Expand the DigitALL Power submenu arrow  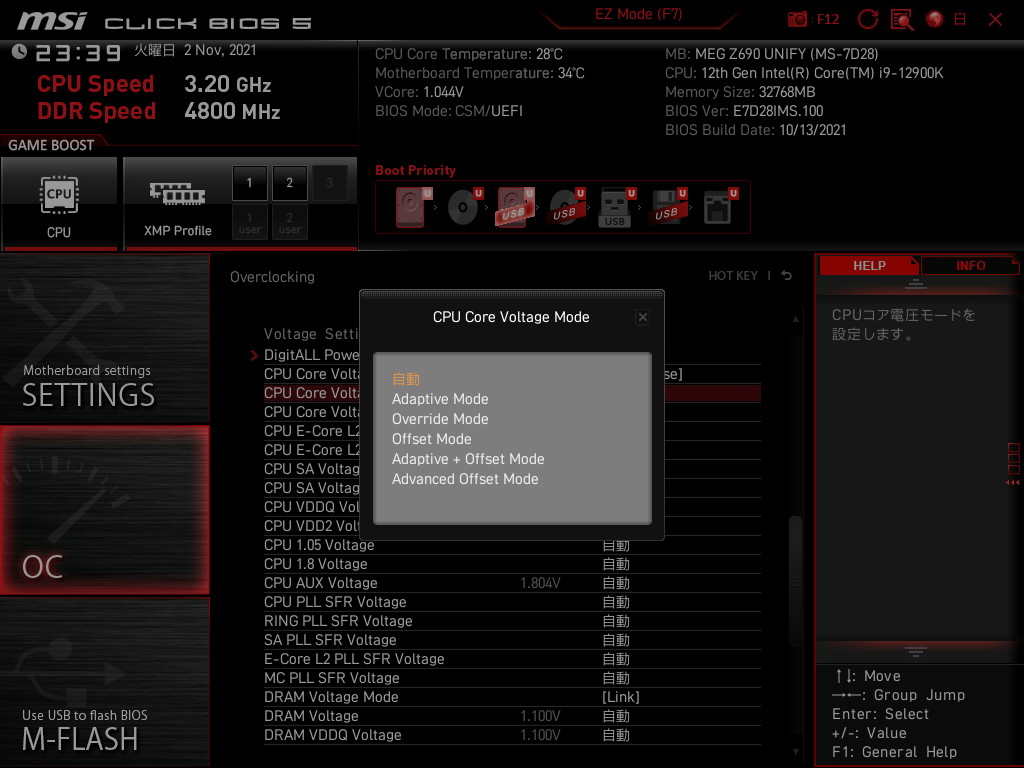(x=254, y=355)
